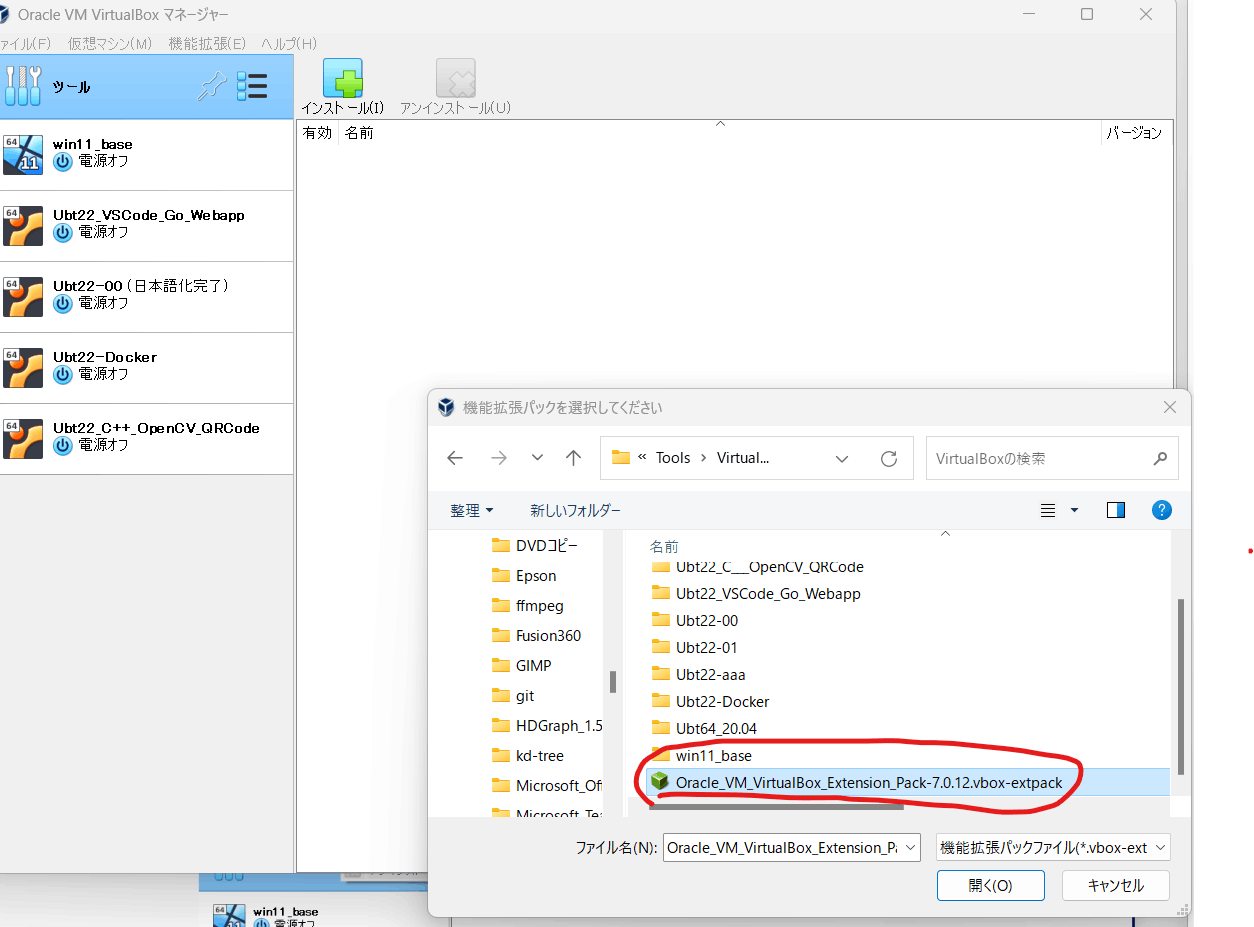Image resolution: width=1254 pixels, height=927 pixels.
Task: Select HDGraph_1.5 in the folder tree
Action: coord(559,726)
